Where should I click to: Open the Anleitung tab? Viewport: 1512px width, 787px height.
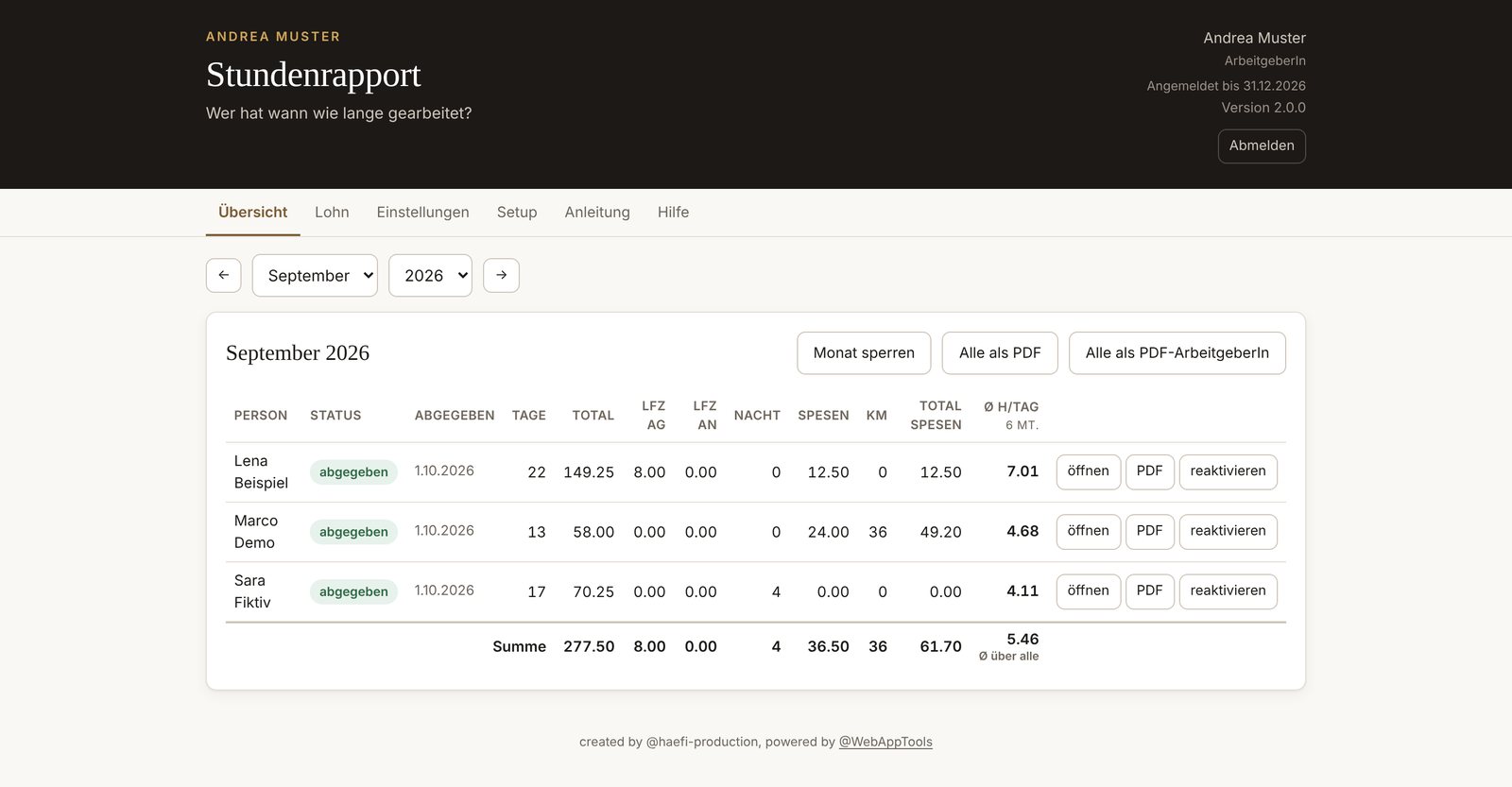point(597,213)
